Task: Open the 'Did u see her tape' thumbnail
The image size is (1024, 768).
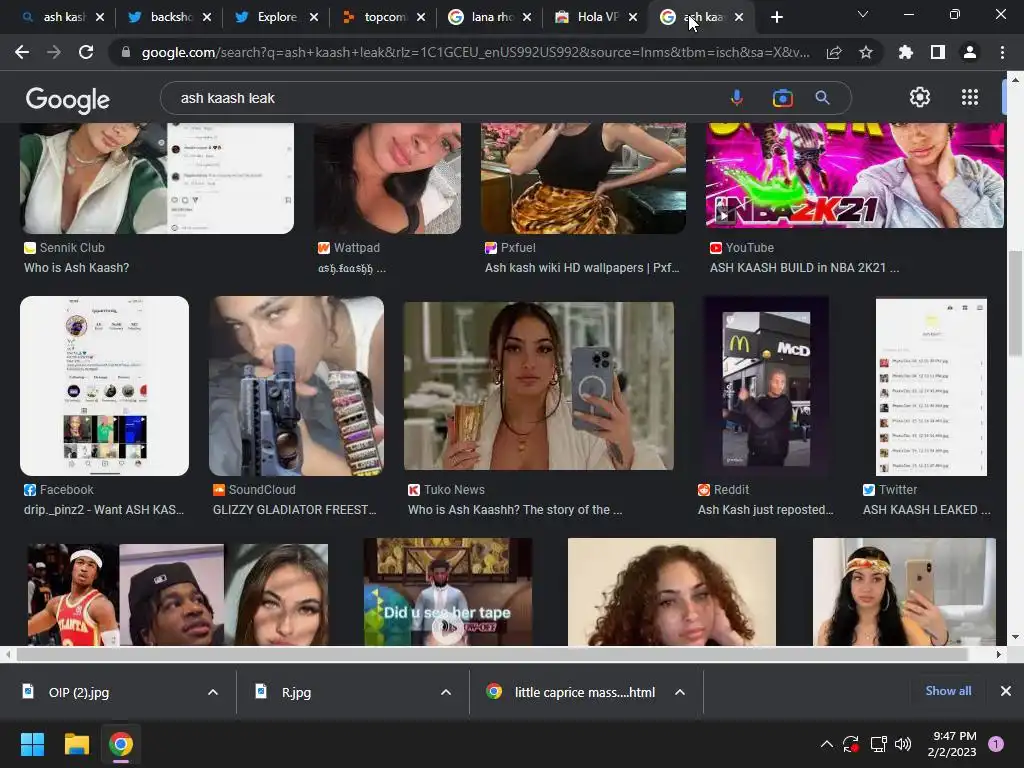Action: [x=447, y=592]
